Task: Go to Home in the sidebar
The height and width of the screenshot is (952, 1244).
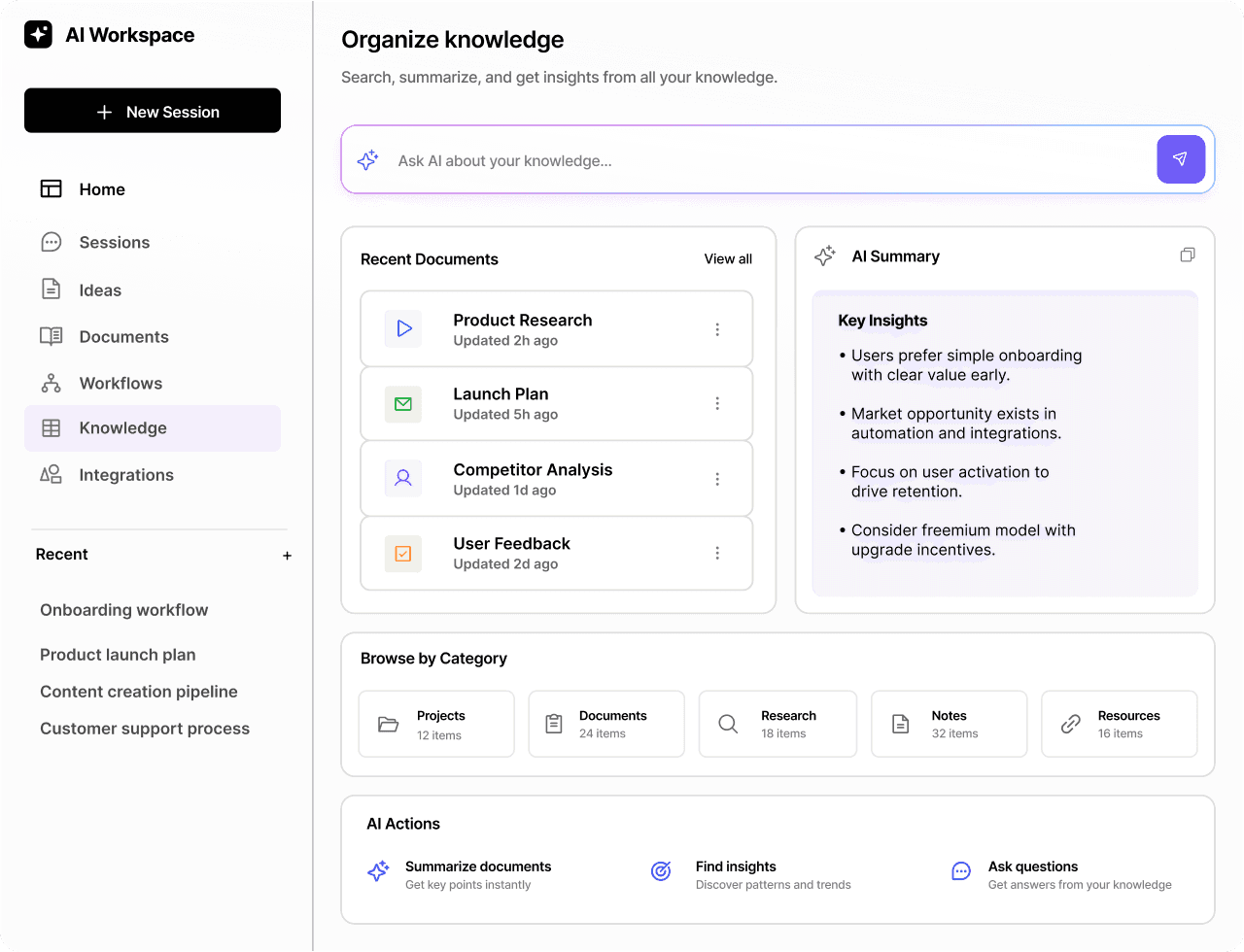Action: pos(153,189)
